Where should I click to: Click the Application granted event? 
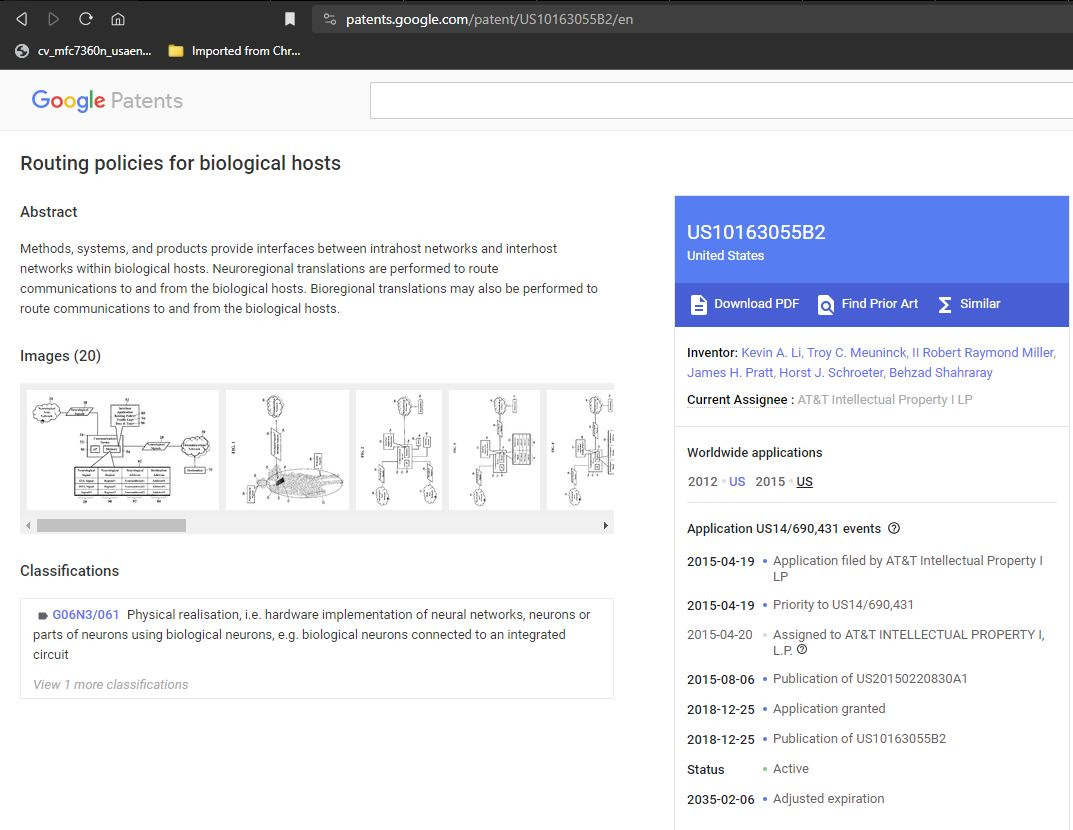(829, 709)
